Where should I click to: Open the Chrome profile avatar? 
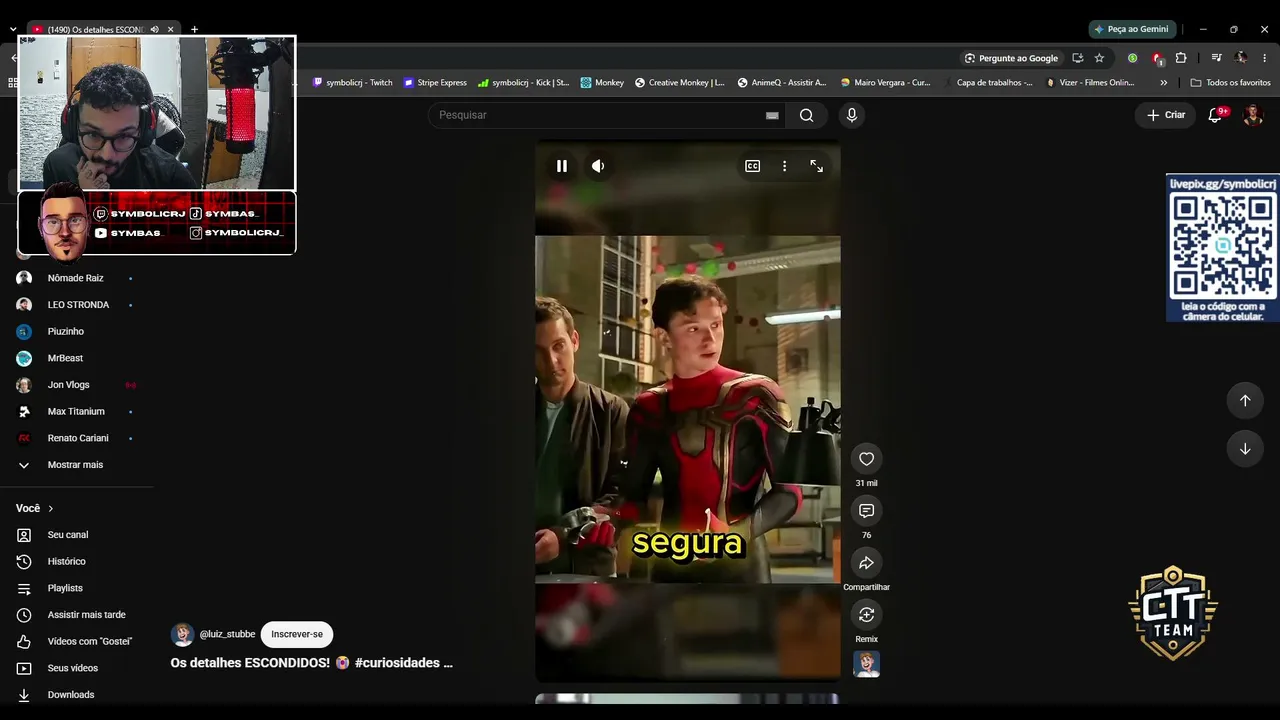click(1241, 58)
